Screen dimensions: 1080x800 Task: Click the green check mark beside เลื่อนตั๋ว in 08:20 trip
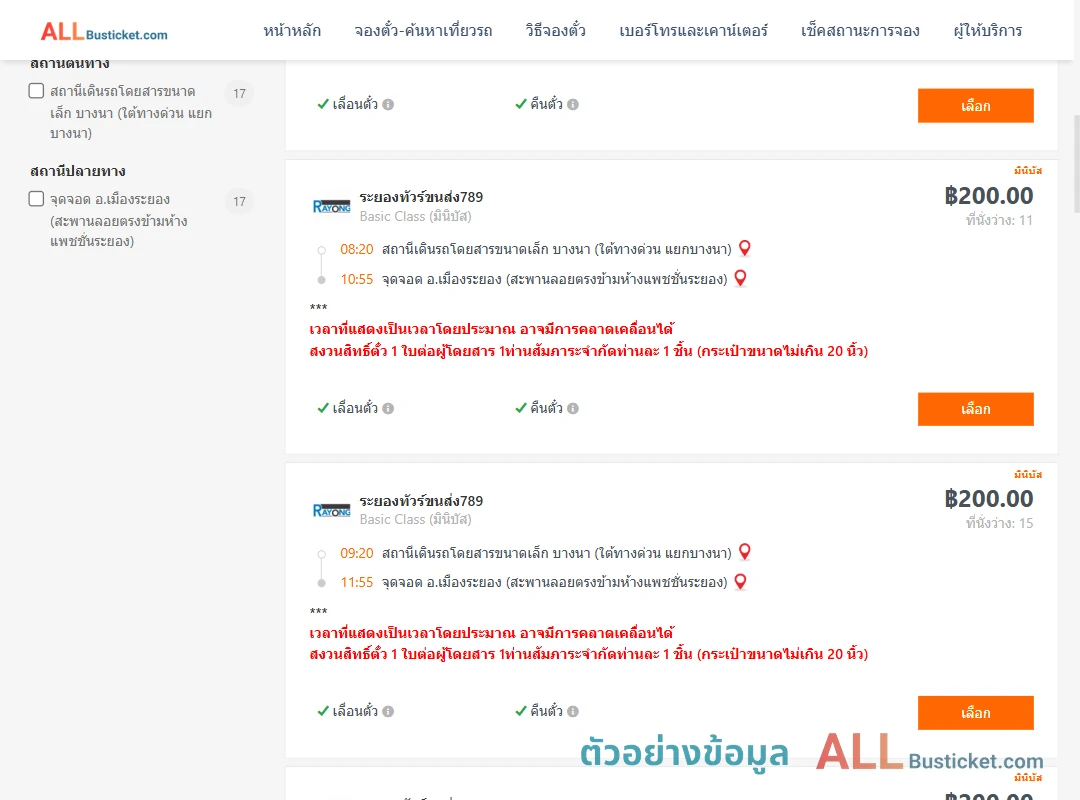coord(323,408)
